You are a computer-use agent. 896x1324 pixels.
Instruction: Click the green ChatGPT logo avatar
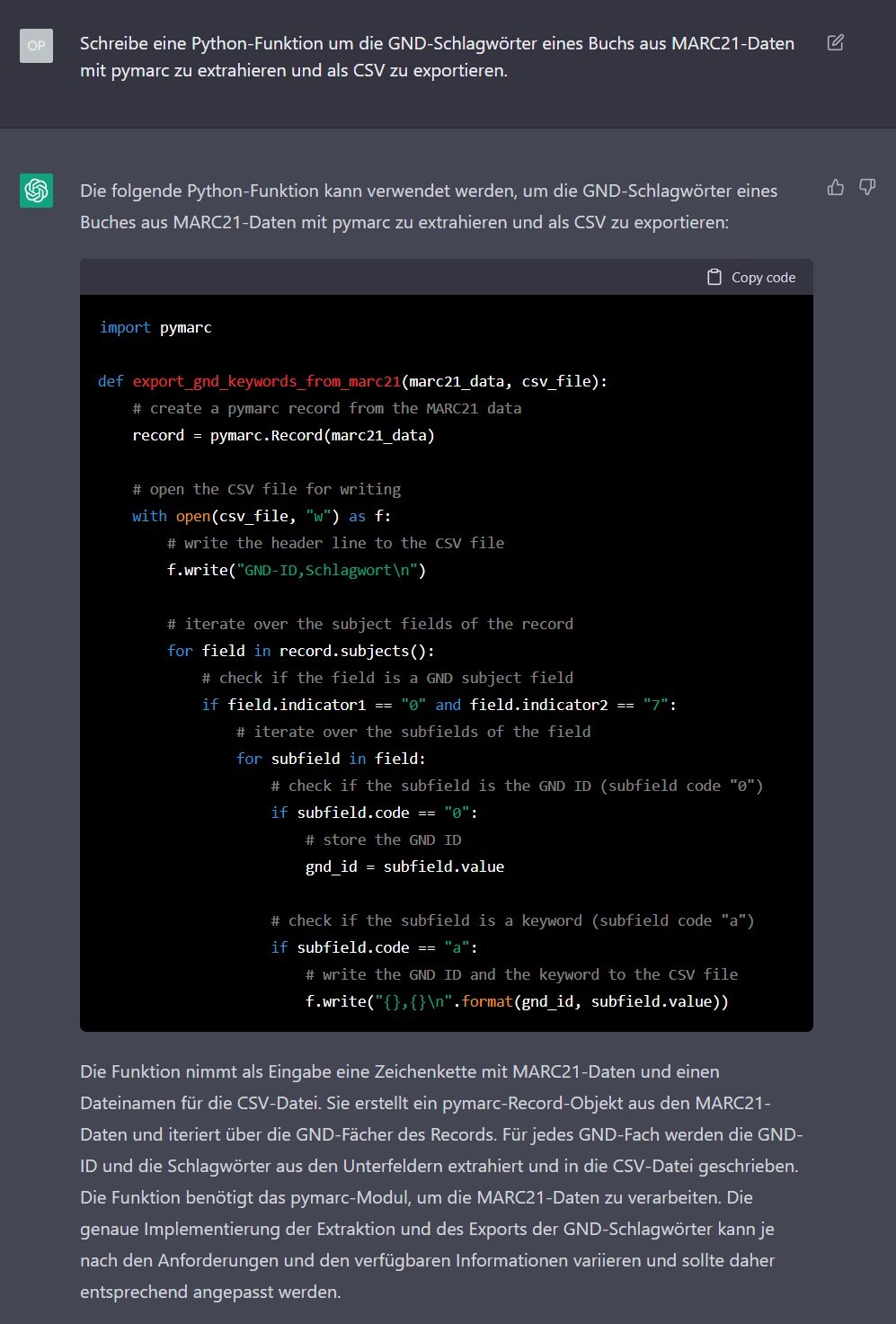tap(36, 191)
